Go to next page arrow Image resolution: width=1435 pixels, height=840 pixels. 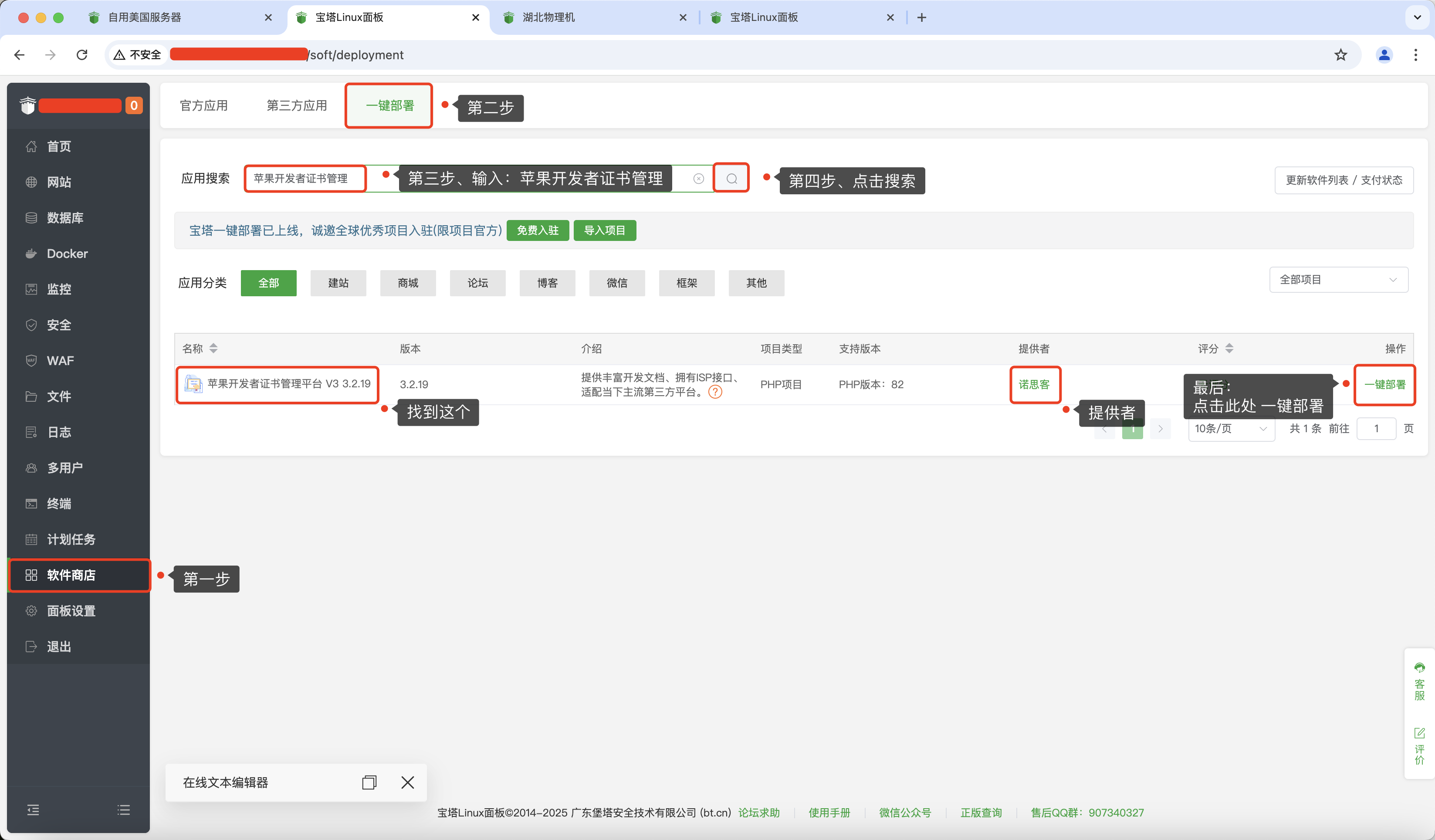(x=1161, y=429)
